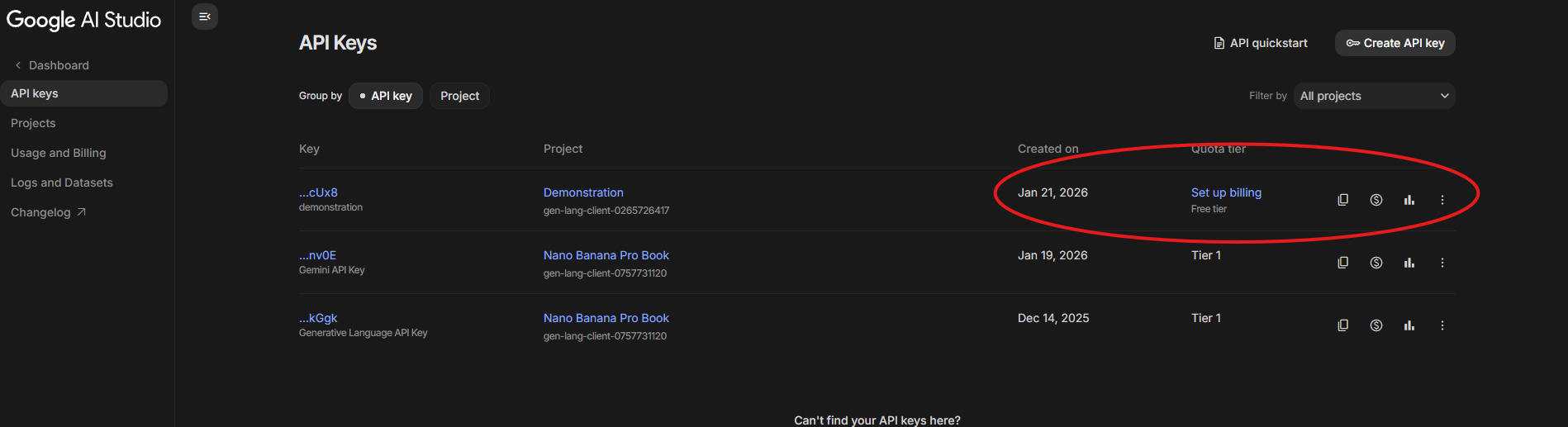
Task: Open billing icon for the ...cUx8 key
Action: [x=1376, y=200]
